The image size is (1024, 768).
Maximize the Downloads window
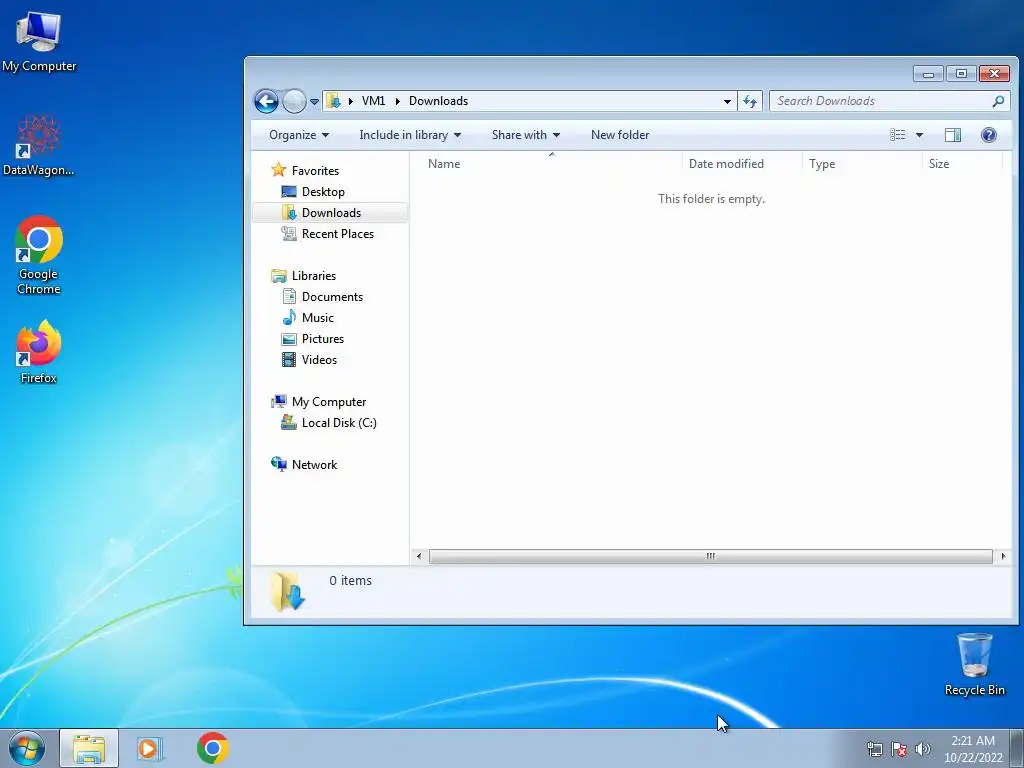click(961, 74)
